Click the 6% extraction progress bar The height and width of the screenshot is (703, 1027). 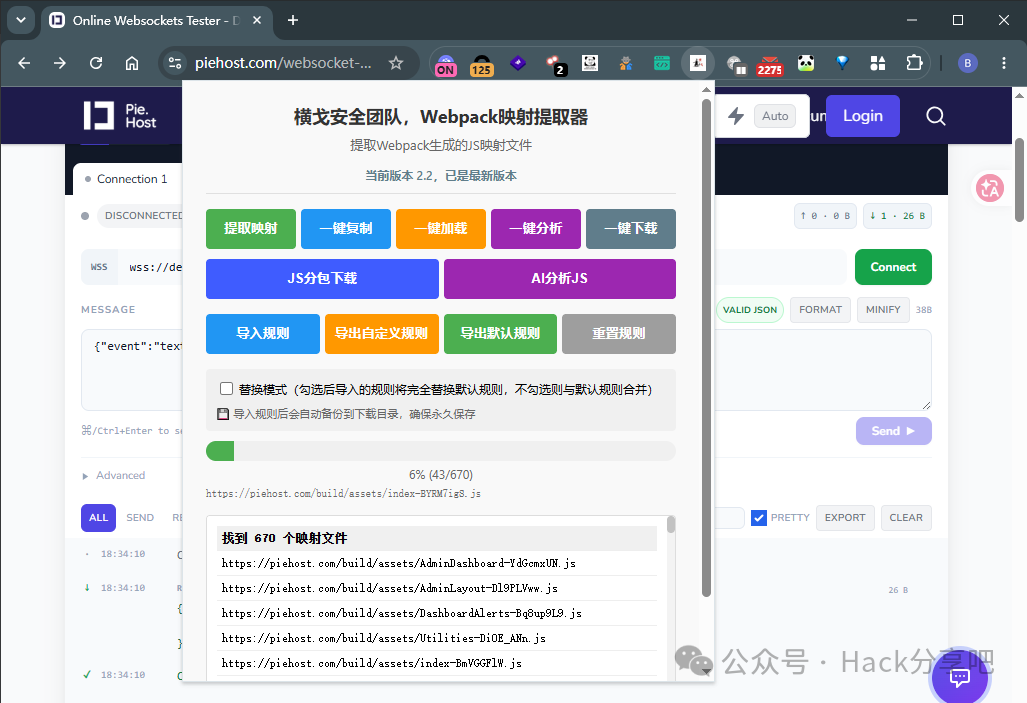click(x=441, y=451)
